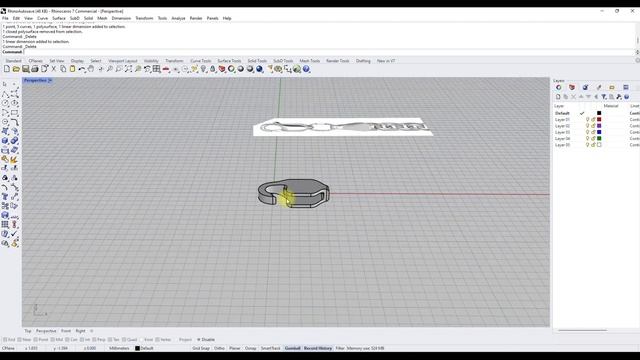Click the Cut scissors icon
Image resolution: width=640 pixels, height=360 pixels.
click(x=54, y=69)
